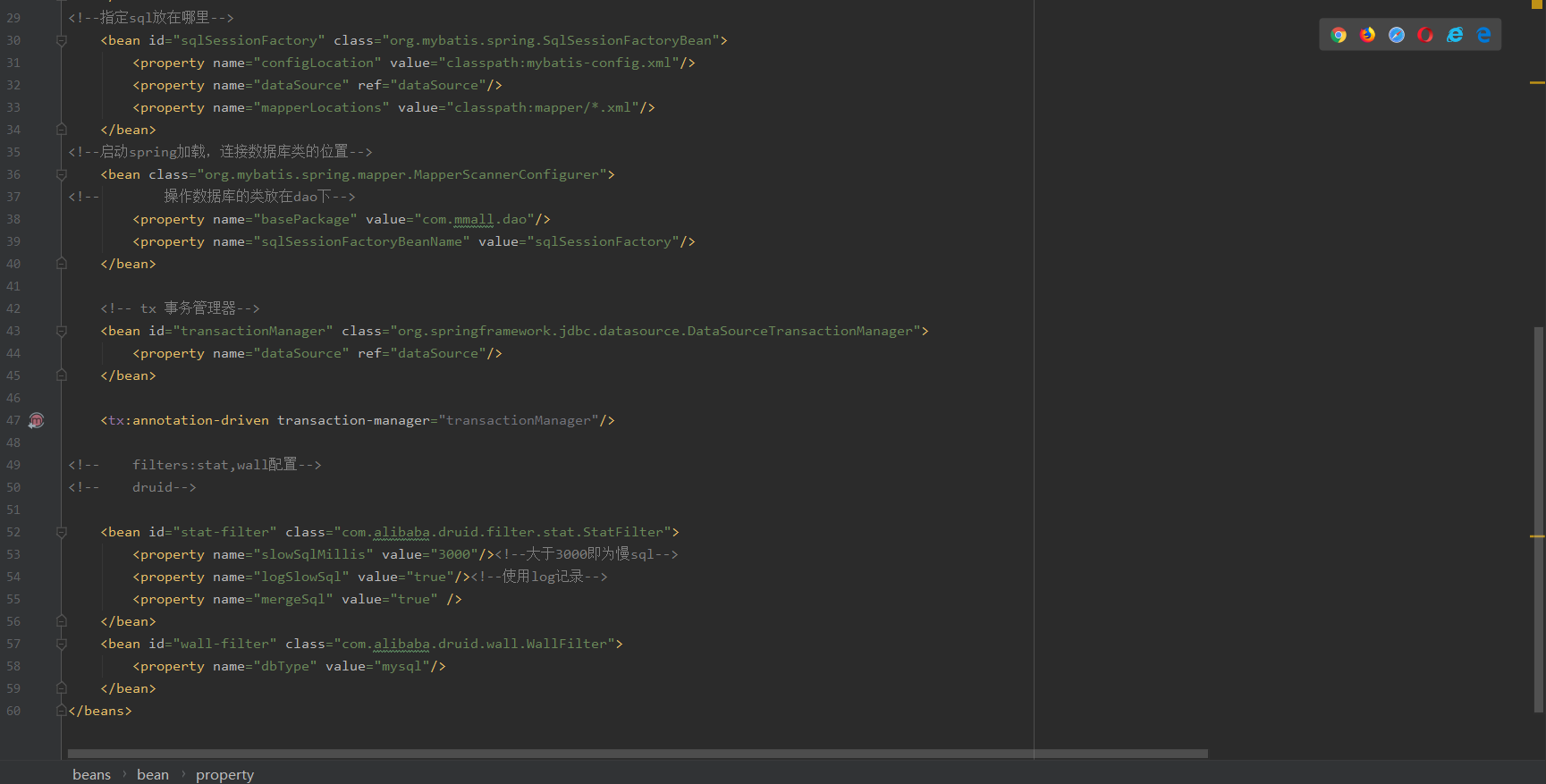The image size is (1546, 784).
Task: Click the fold end marker on line 34
Action: 62,130
